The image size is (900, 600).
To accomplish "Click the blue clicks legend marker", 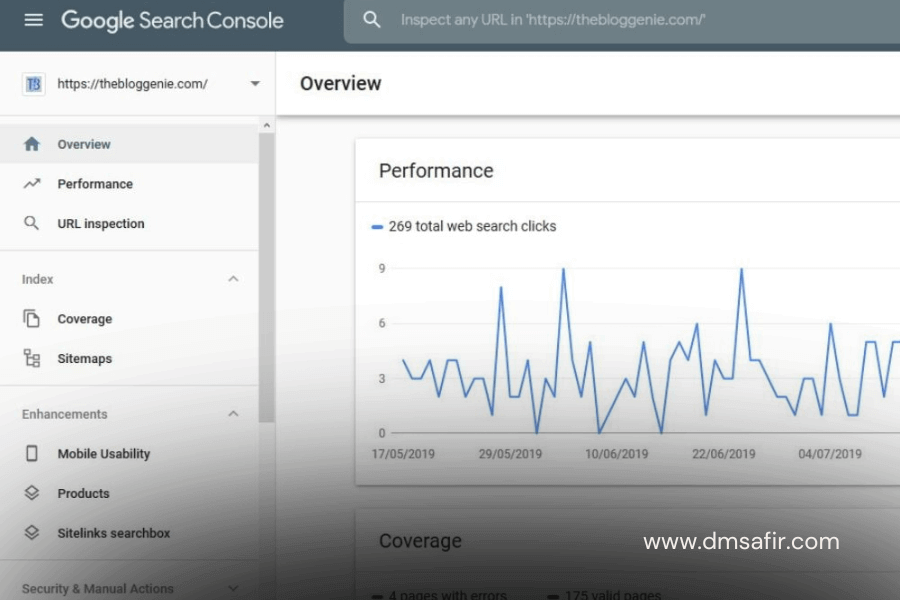I will click(377, 227).
